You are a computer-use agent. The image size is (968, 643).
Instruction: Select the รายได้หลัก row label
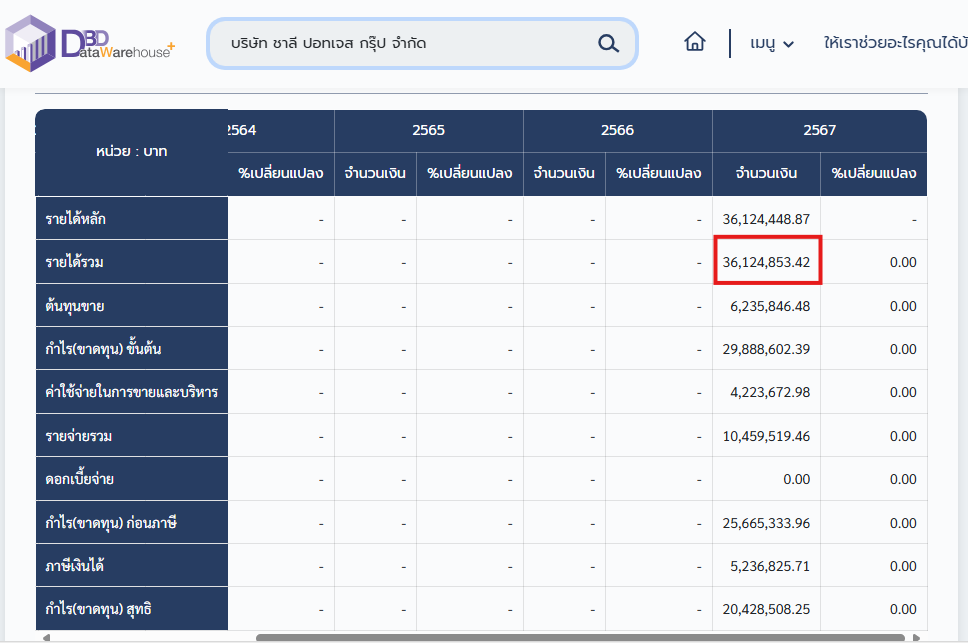coord(131,218)
